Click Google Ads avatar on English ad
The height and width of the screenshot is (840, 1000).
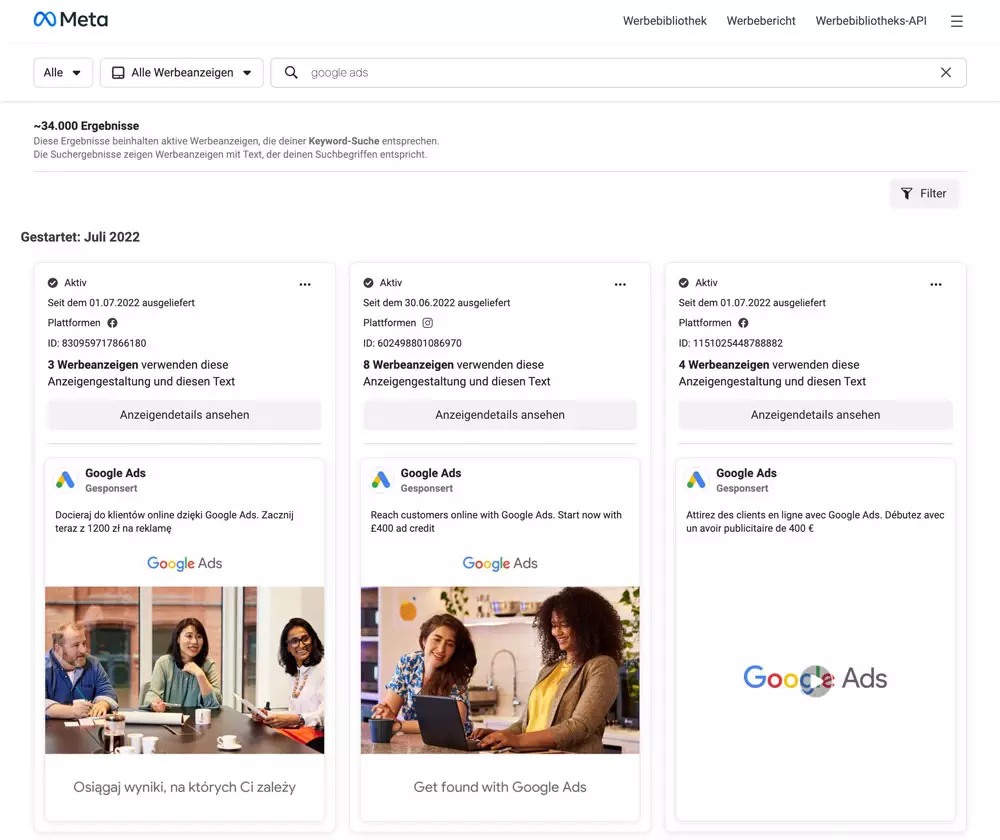coord(381,480)
